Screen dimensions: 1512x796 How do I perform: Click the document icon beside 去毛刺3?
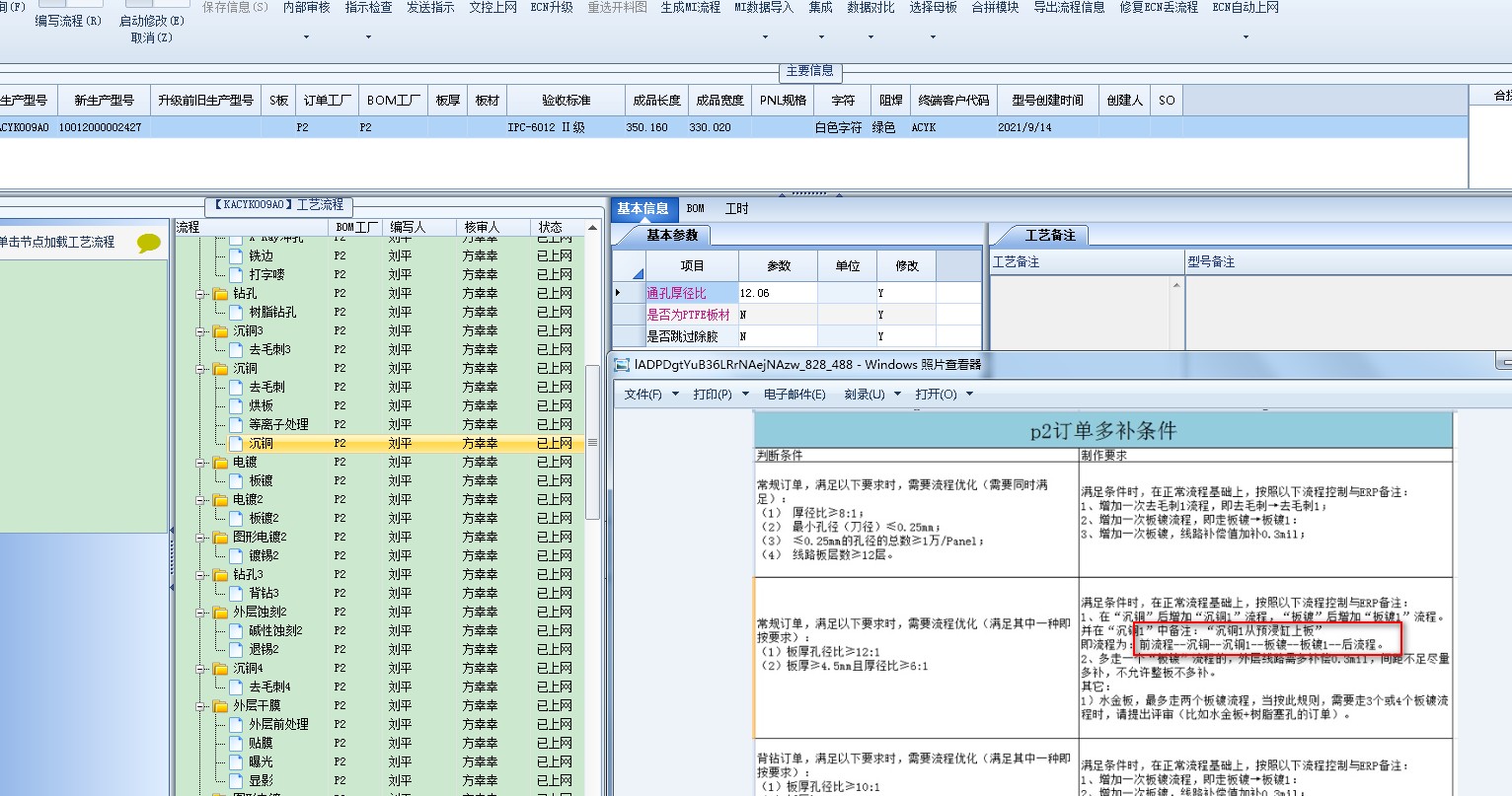coord(237,350)
